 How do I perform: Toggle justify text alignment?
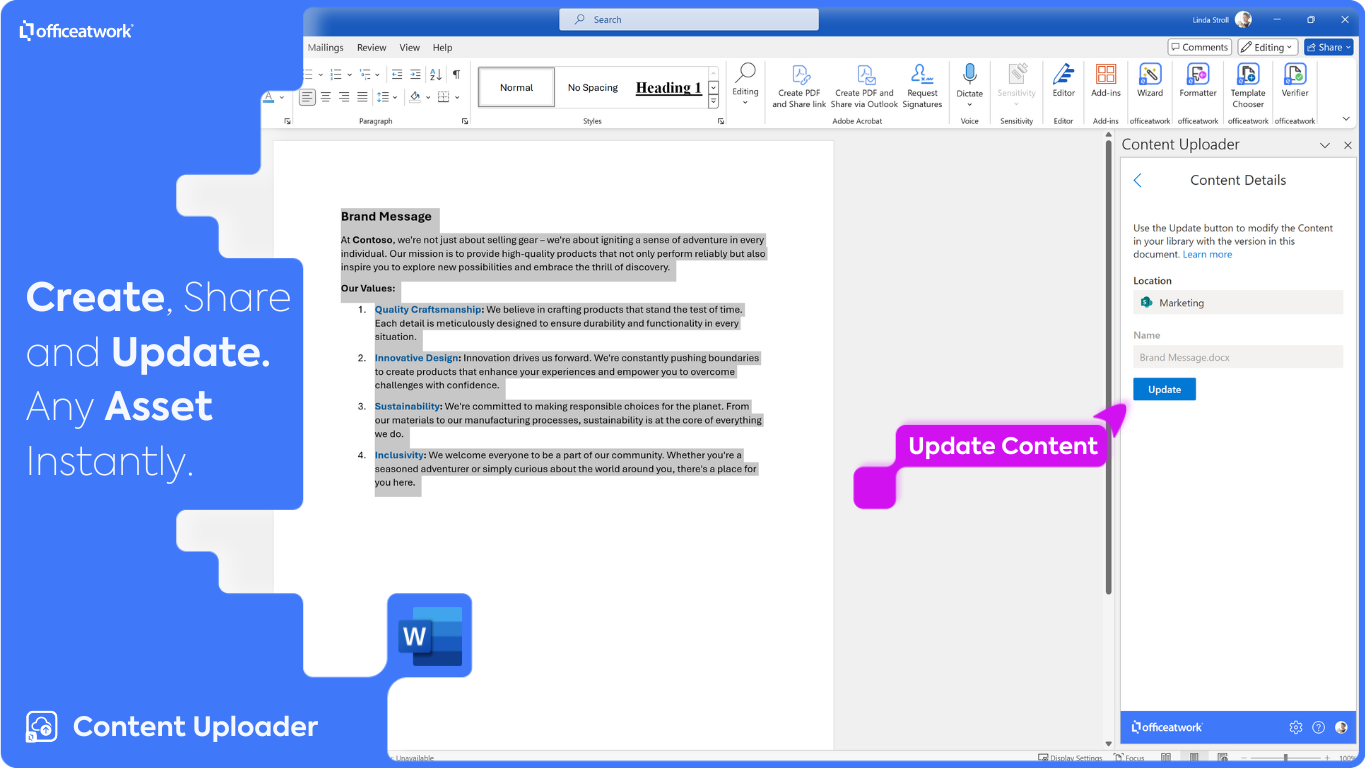click(362, 97)
